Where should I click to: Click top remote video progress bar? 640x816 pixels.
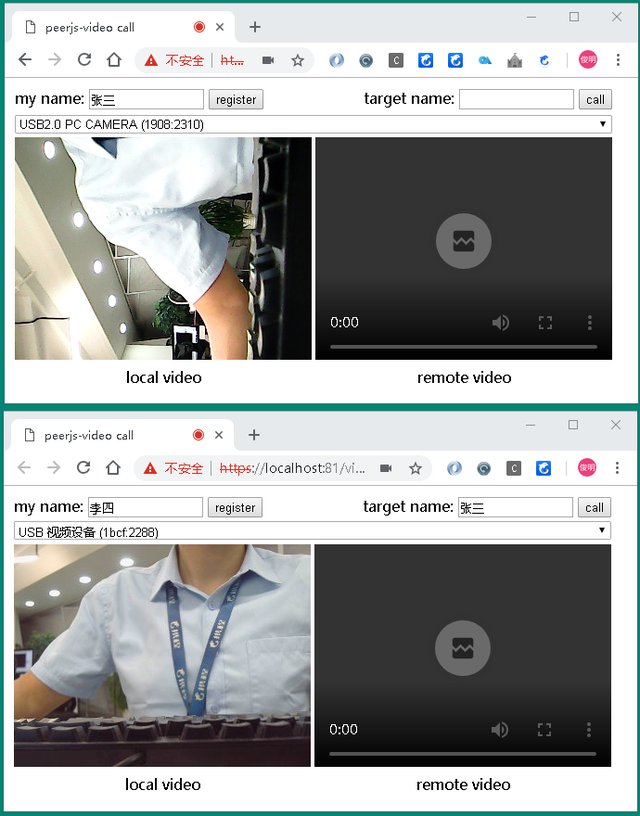(463, 347)
